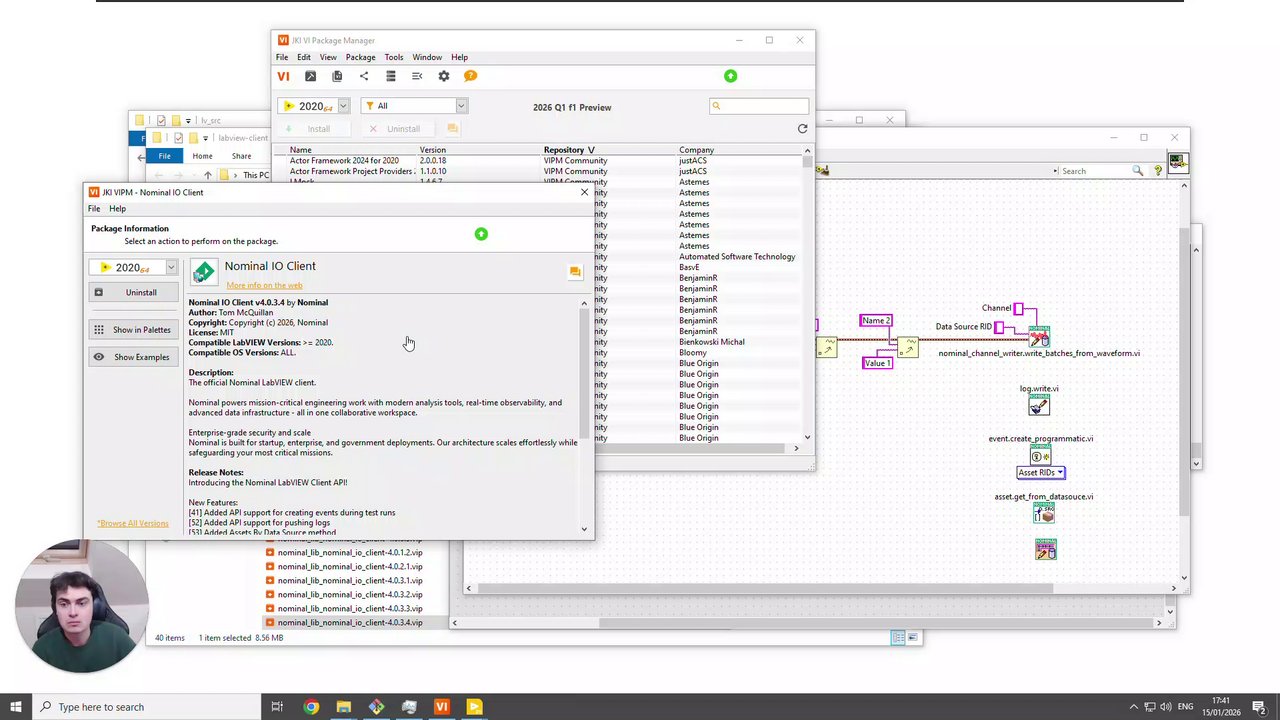The width and height of the screenshot is (1280, 720).
Task: Click the VI logo icon in Package Manager toolbar
Action: (x=283, y=76)
